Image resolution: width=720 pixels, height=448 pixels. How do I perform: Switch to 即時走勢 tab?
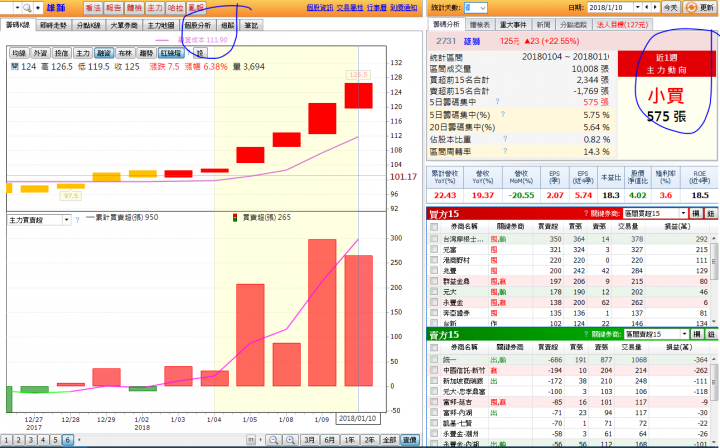[53, 25]
